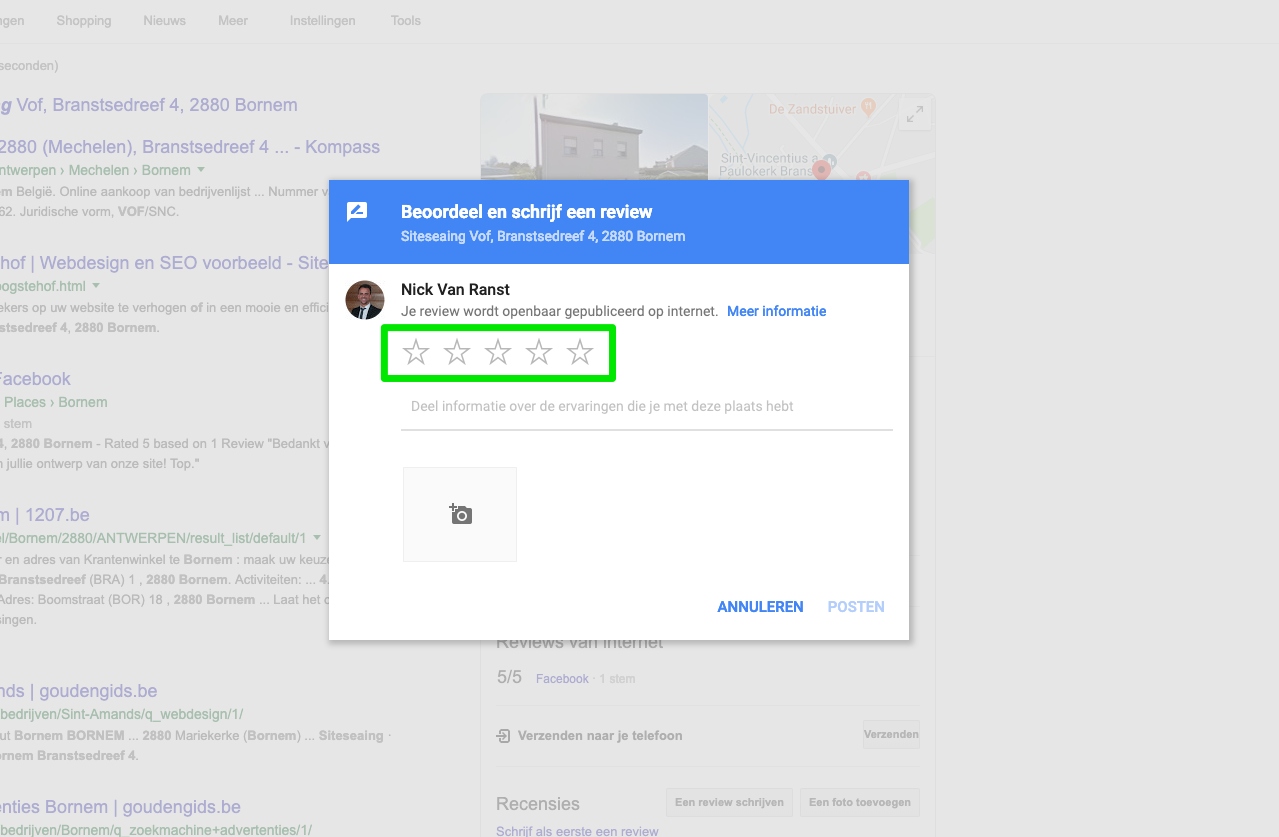Submit the review with POSTEN
The image size is (1279, 837).
point(856,606)
